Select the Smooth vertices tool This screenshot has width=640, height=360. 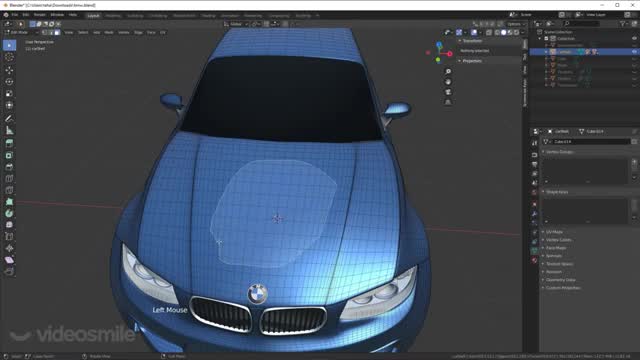[9, 225]
